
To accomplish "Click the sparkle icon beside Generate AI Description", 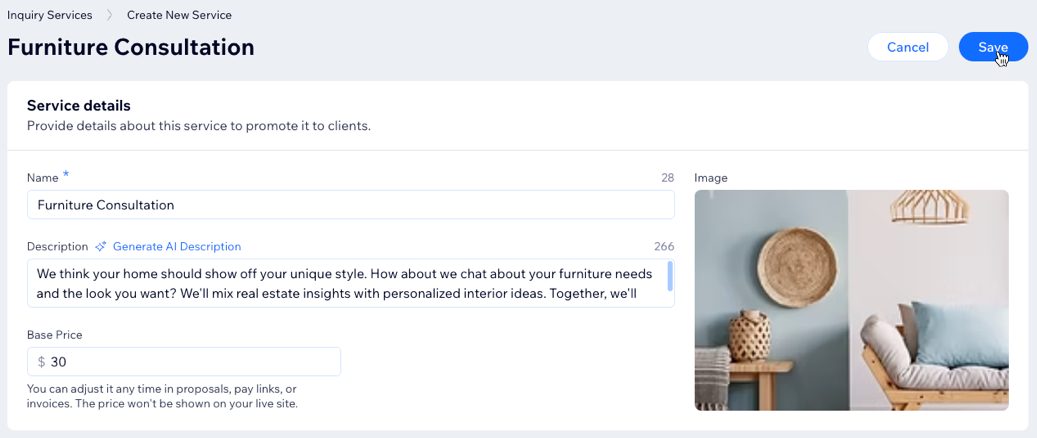I will (x=101, y=247).
